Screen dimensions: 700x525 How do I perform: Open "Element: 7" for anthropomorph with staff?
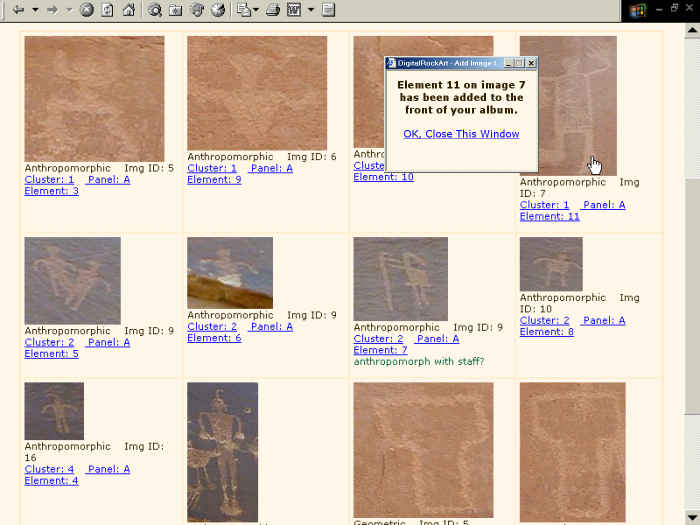point(380,350)
